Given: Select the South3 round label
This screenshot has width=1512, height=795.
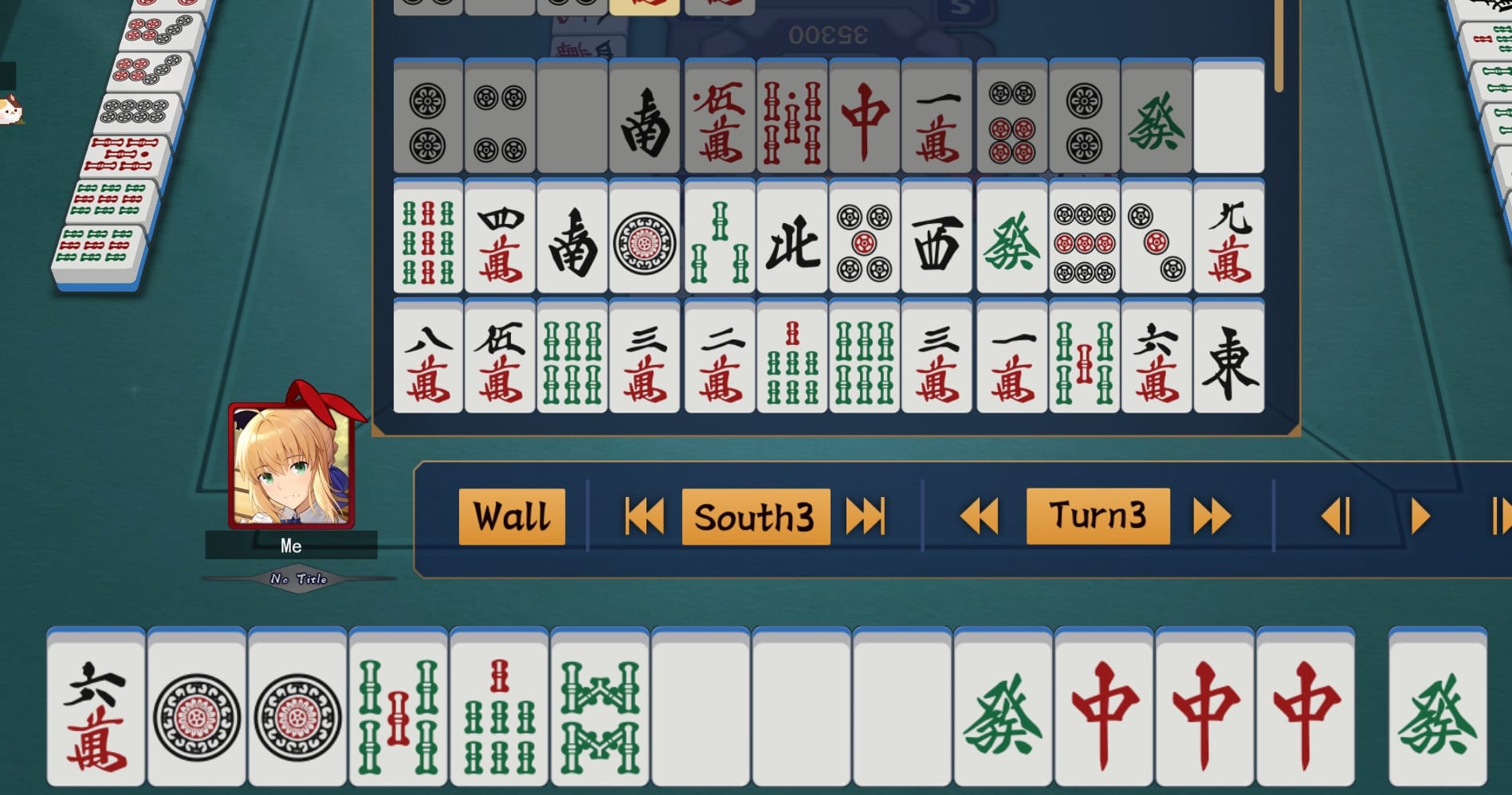Looking at the screenshot, I should point(756,517).
